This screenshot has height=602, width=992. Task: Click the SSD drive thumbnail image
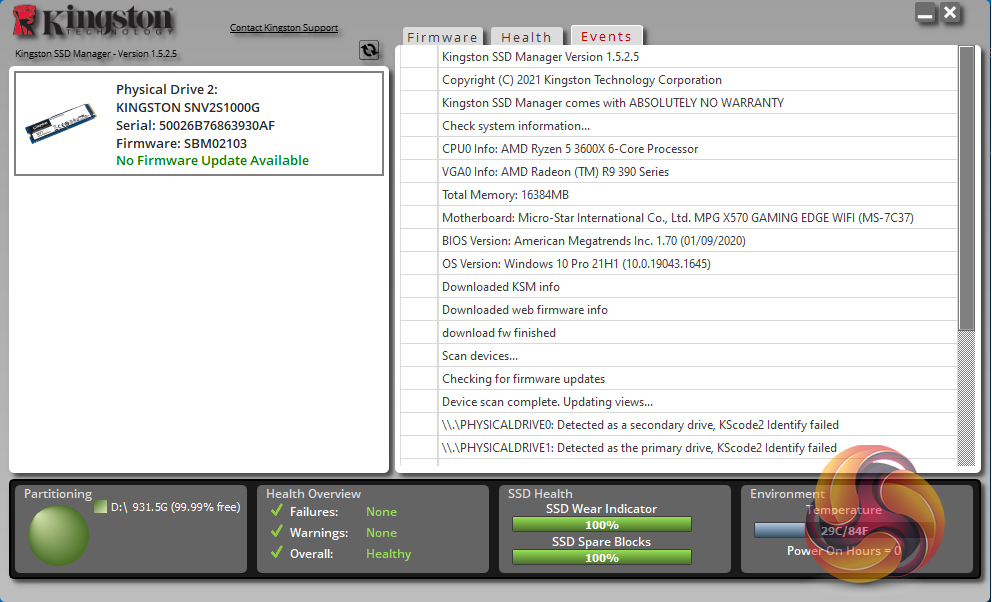point(61,123)
